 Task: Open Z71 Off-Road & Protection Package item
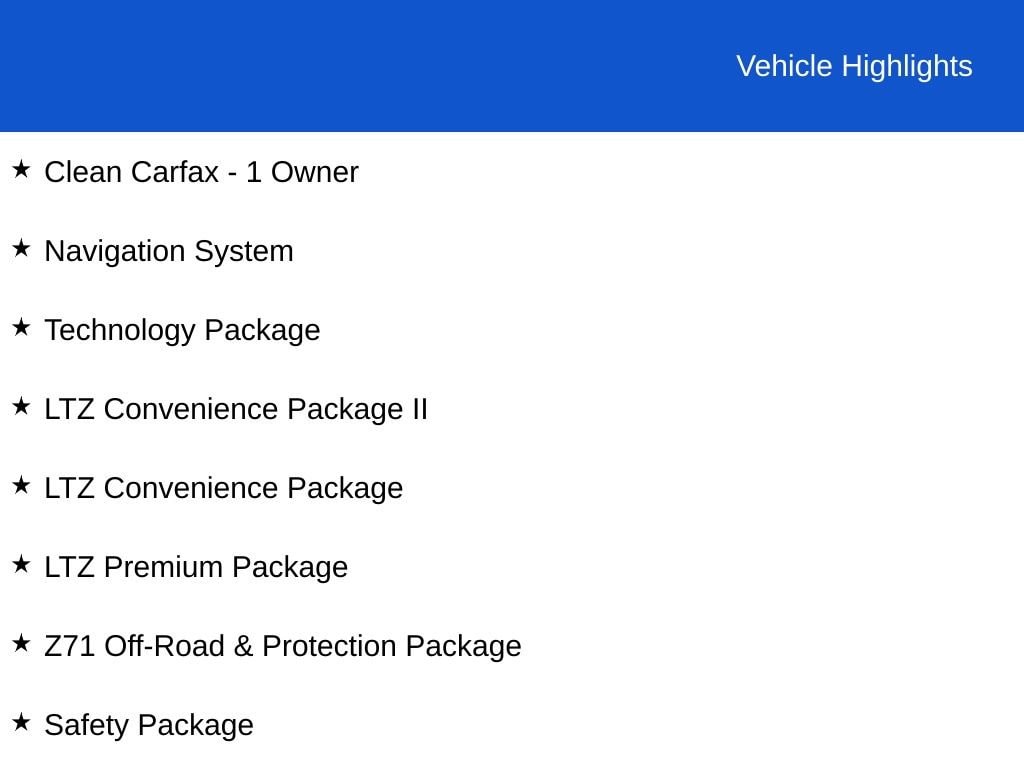coord(283,647)
